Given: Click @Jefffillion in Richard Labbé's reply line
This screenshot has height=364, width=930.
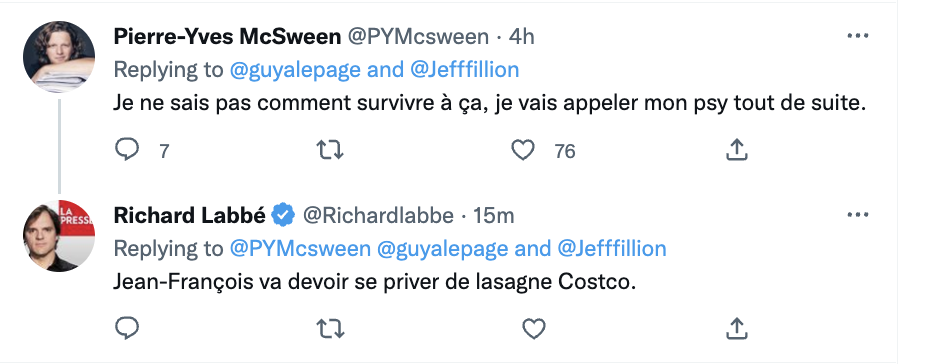Looking at the screenshot, I should [611, 248].
